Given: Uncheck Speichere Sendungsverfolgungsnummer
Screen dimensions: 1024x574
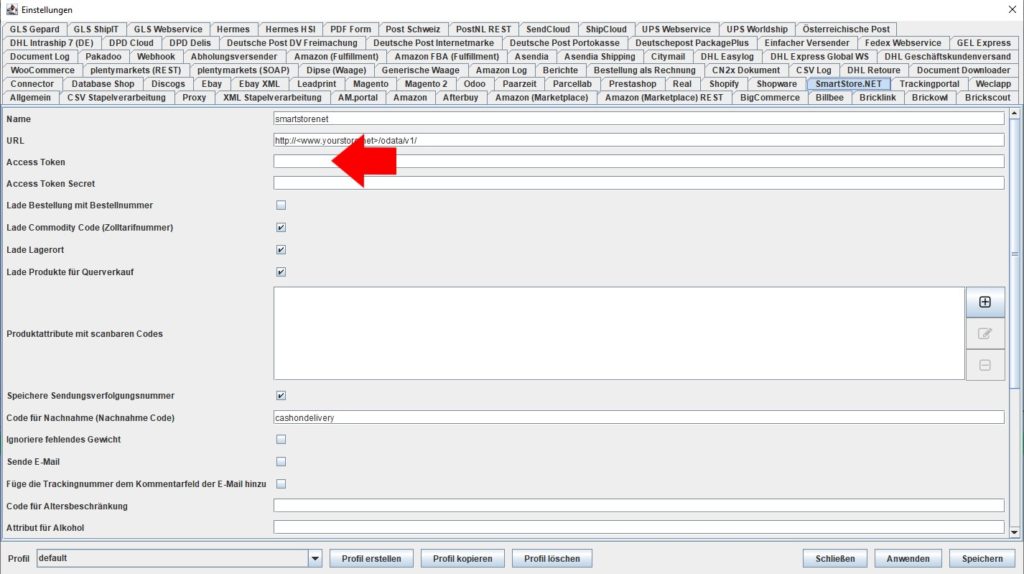Looking at the screenshot, I should [x=281, y=395].
